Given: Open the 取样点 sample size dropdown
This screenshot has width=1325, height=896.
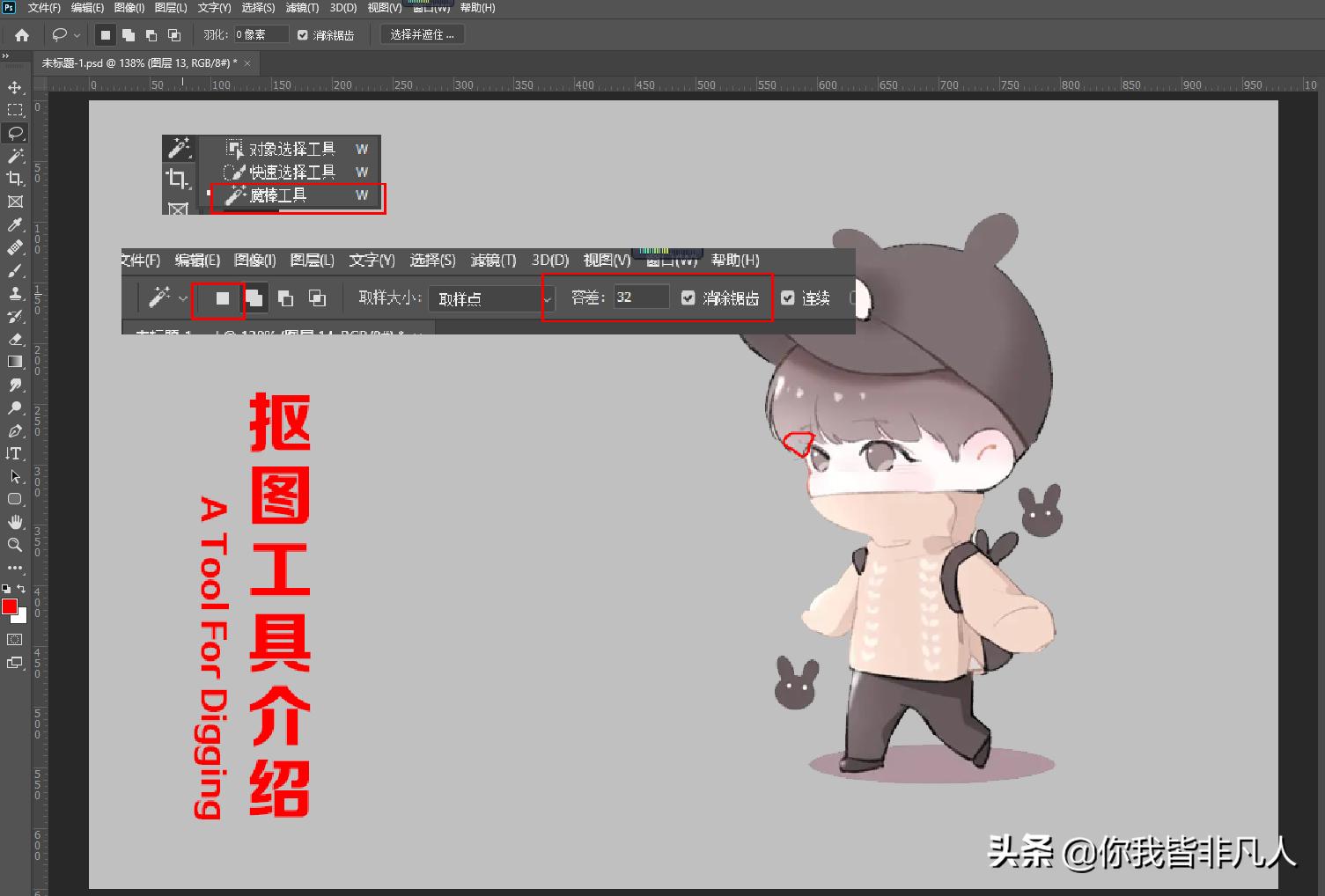Looking at the screenshot, I should click(x=490, y=298).
